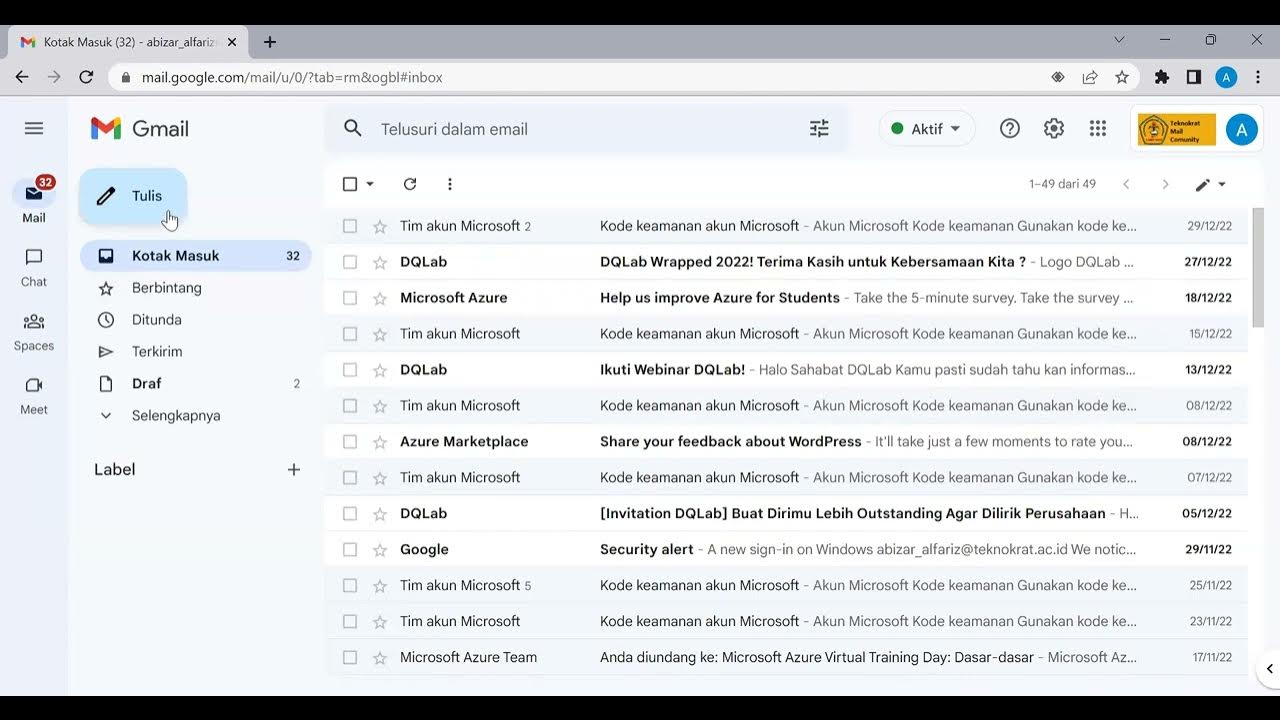1280x720 pixels.
Task: Open new browser tab plus button
Action: click(269, 42)
